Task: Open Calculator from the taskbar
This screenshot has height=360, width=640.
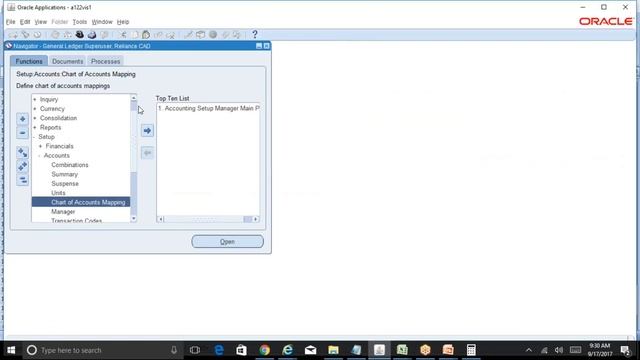Action: click(471, 350)
